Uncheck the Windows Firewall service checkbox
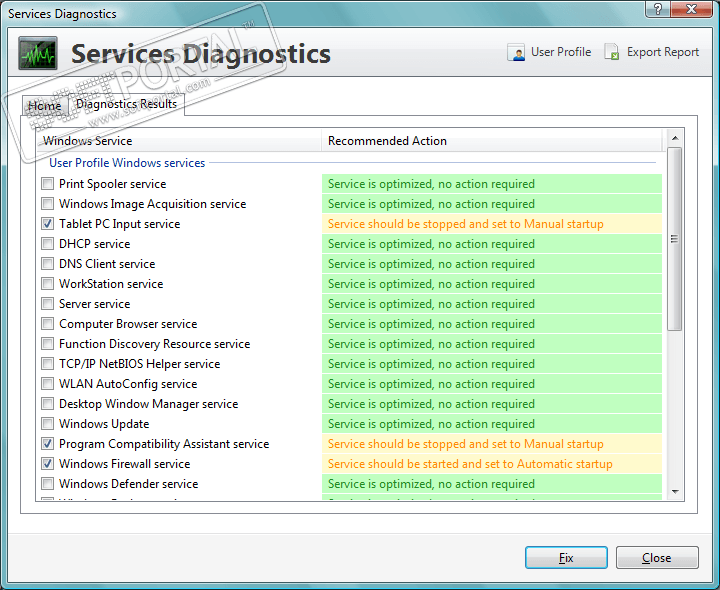720x590 pixels. point(48,464)
